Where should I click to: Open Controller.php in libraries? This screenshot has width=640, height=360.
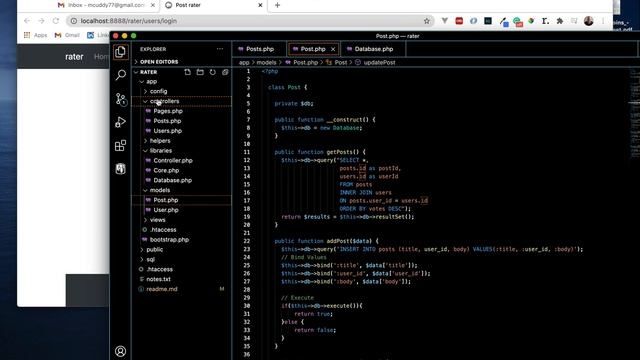(x=173, y=160)
